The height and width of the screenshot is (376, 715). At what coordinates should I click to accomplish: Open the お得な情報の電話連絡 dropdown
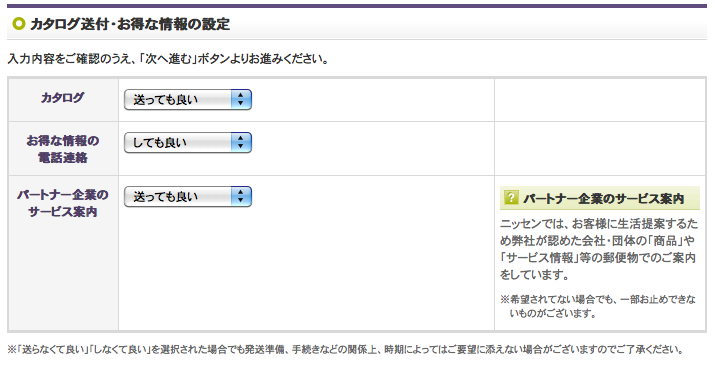point(187,143)
